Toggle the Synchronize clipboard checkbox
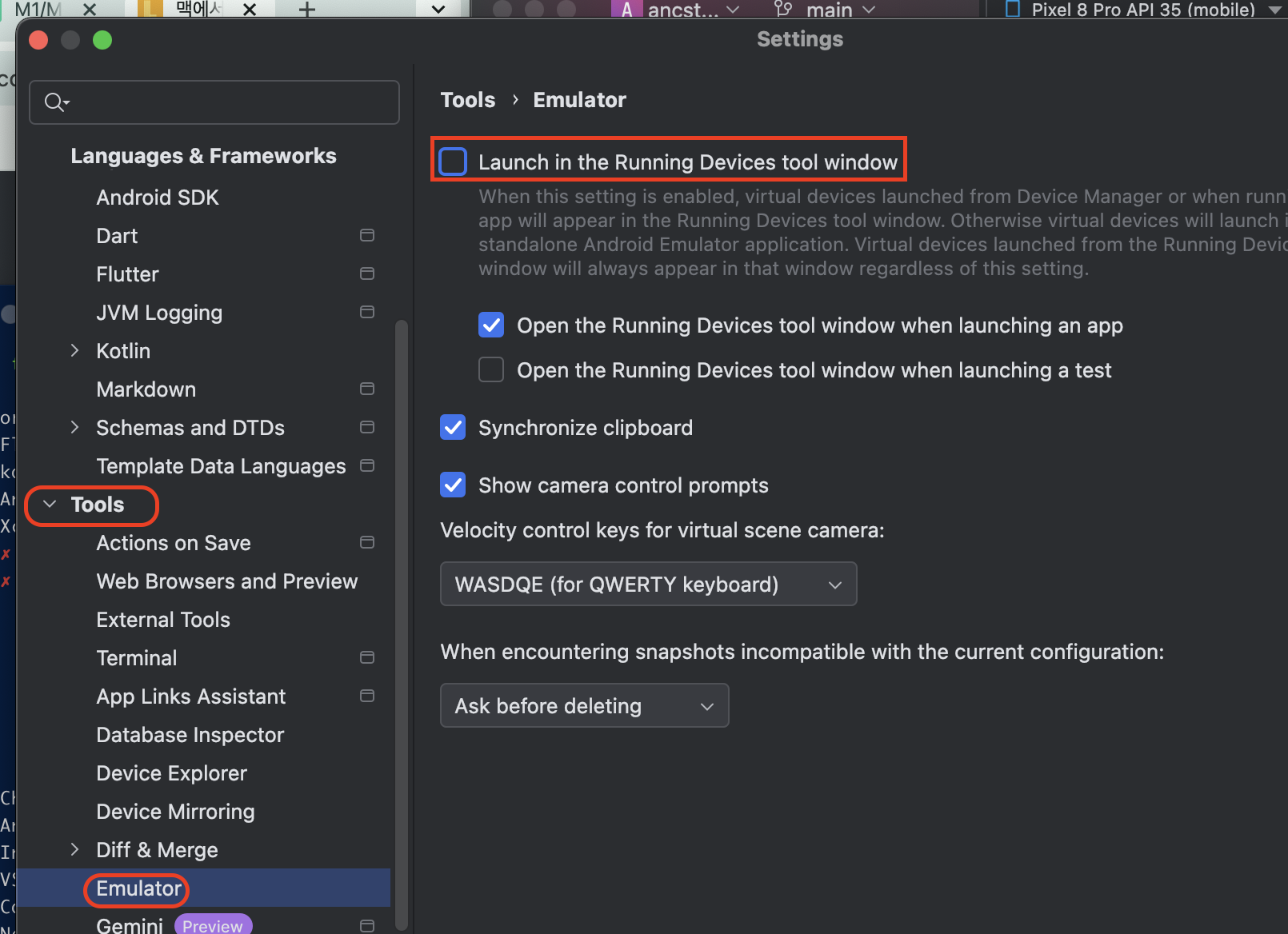The height and width of the screenshot is (934, 1288). [x=453, y=427]
